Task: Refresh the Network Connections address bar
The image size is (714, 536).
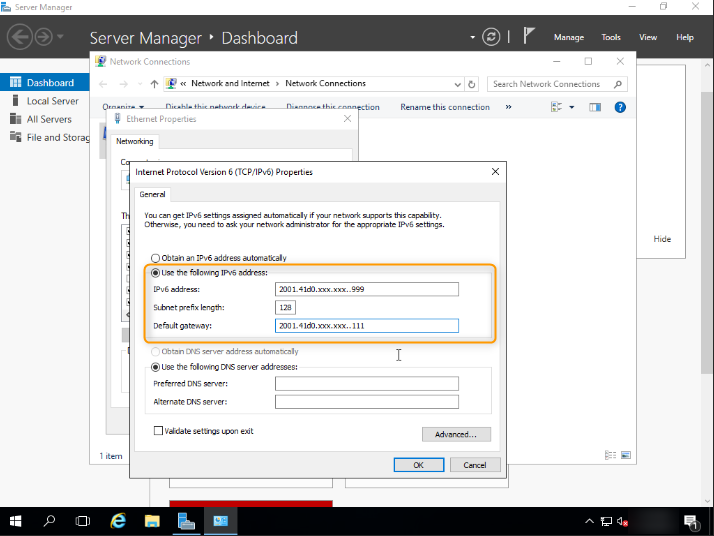Action: click(472, 84)
